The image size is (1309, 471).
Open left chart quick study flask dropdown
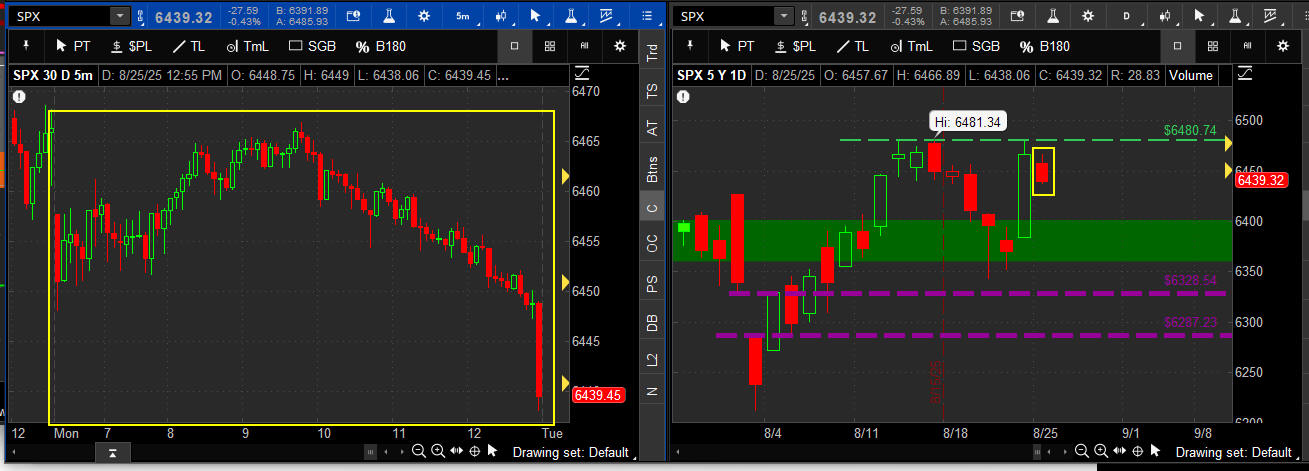point(573,16)
